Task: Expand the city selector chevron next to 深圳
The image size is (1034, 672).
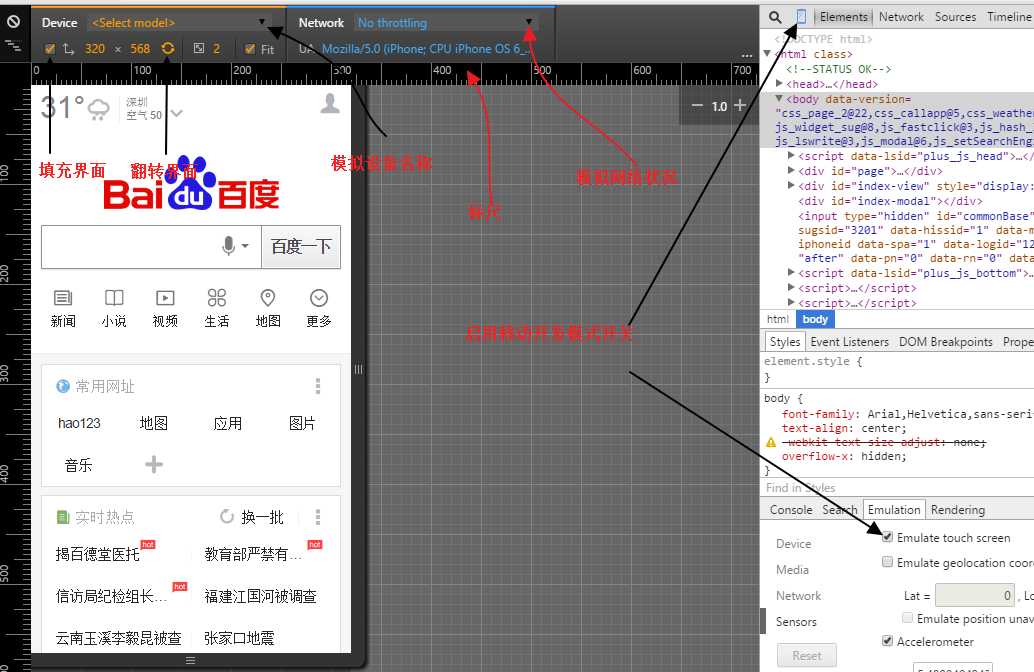Action: click(176, 113)
